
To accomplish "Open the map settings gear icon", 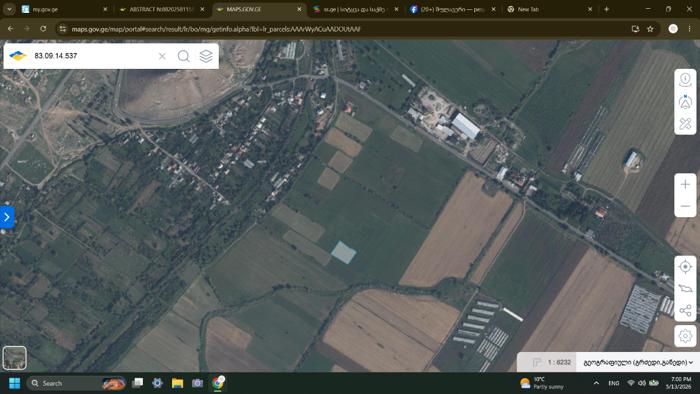I will click(x=685, y=336).
